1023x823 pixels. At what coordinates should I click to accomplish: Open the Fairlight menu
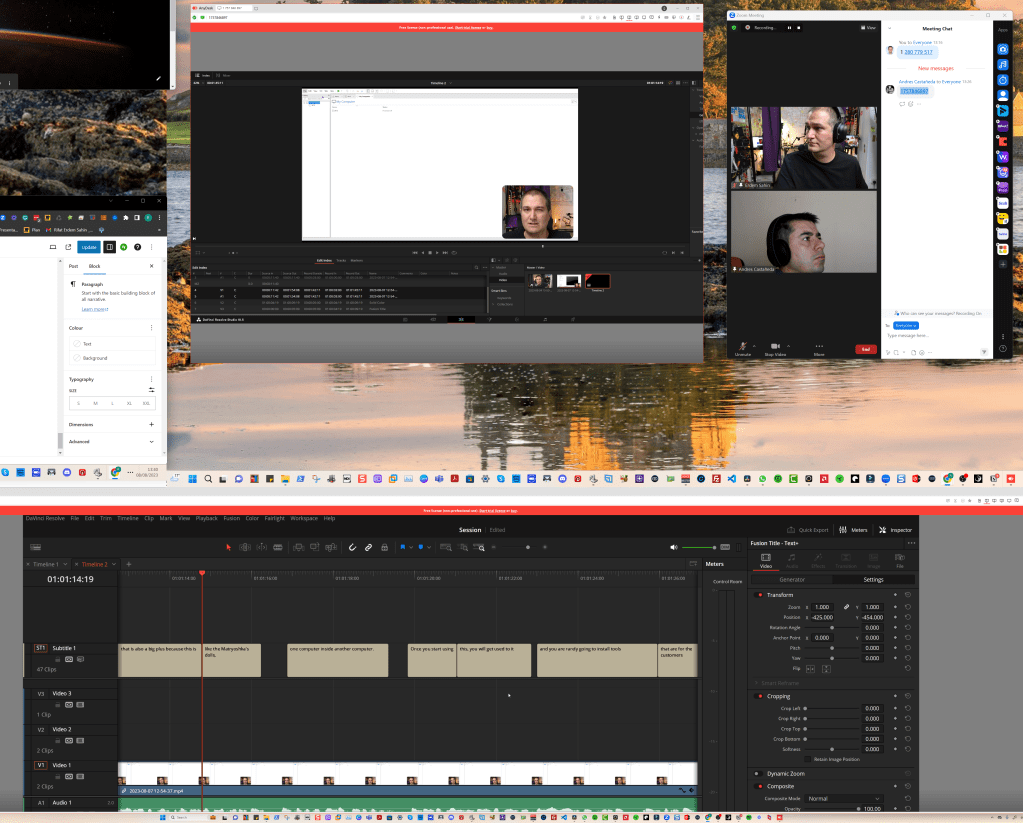pos(275,518)
